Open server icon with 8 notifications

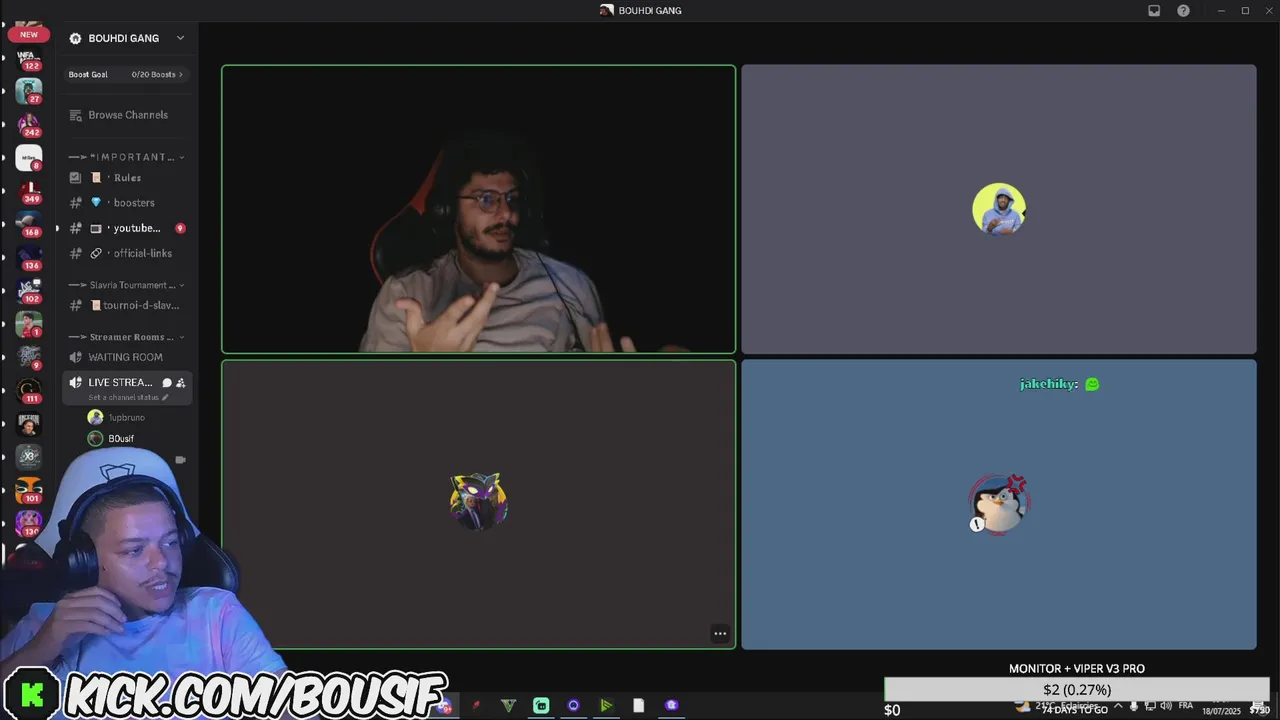point(28,157)
